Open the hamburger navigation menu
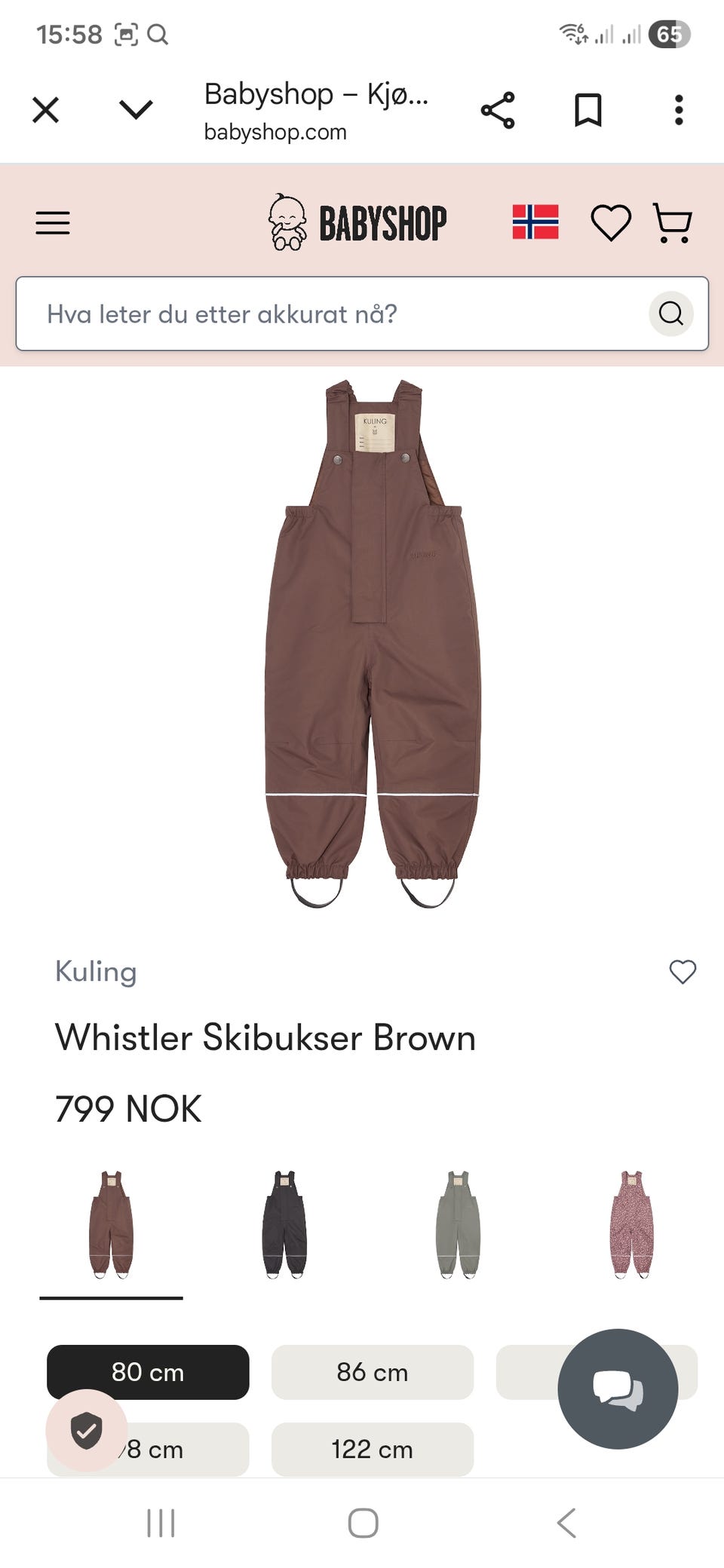Image resolution: width=724 pixels, height=1568 pixels. [x=53, y=223]
